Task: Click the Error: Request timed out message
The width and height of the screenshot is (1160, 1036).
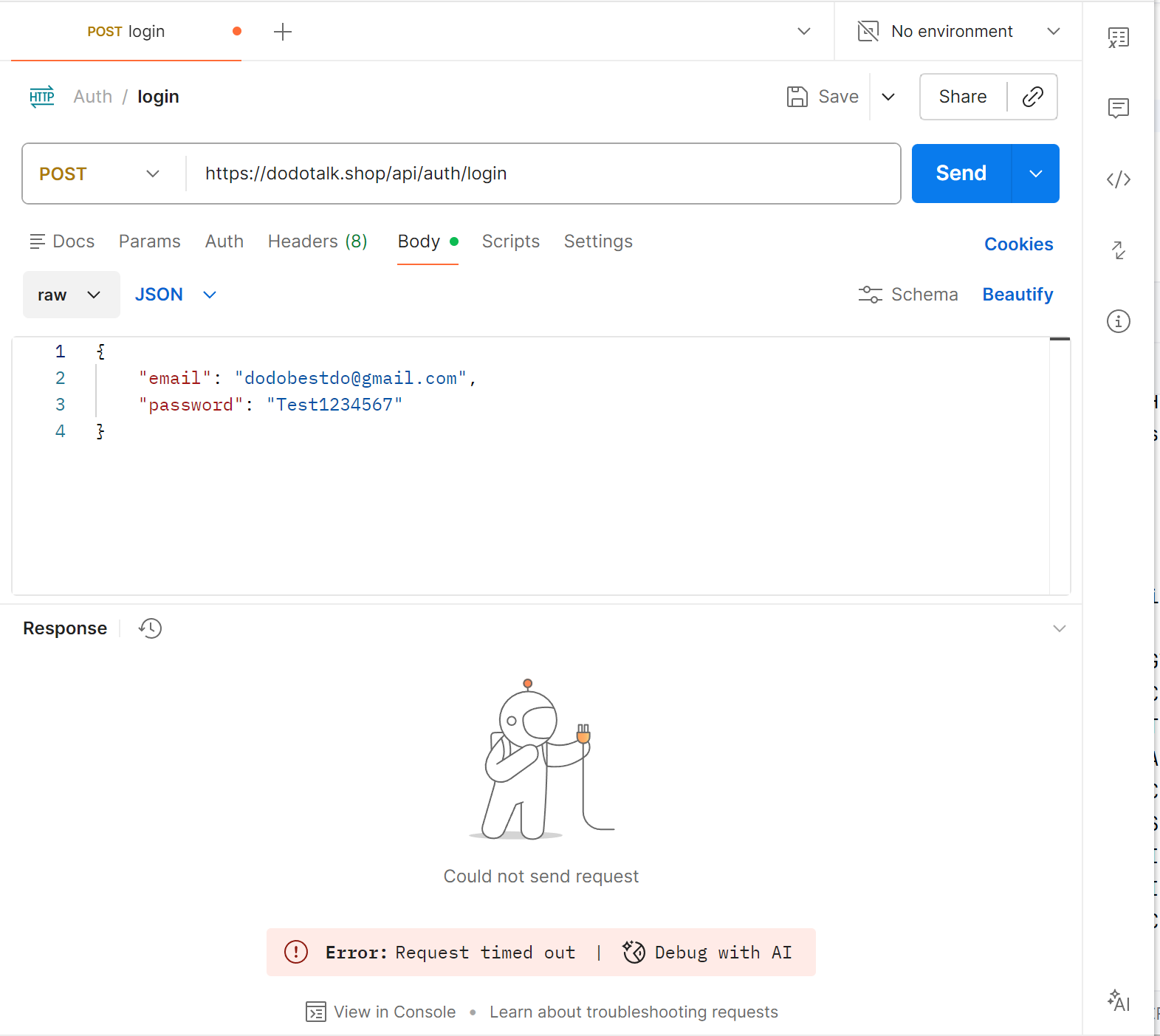Action: 450,953
